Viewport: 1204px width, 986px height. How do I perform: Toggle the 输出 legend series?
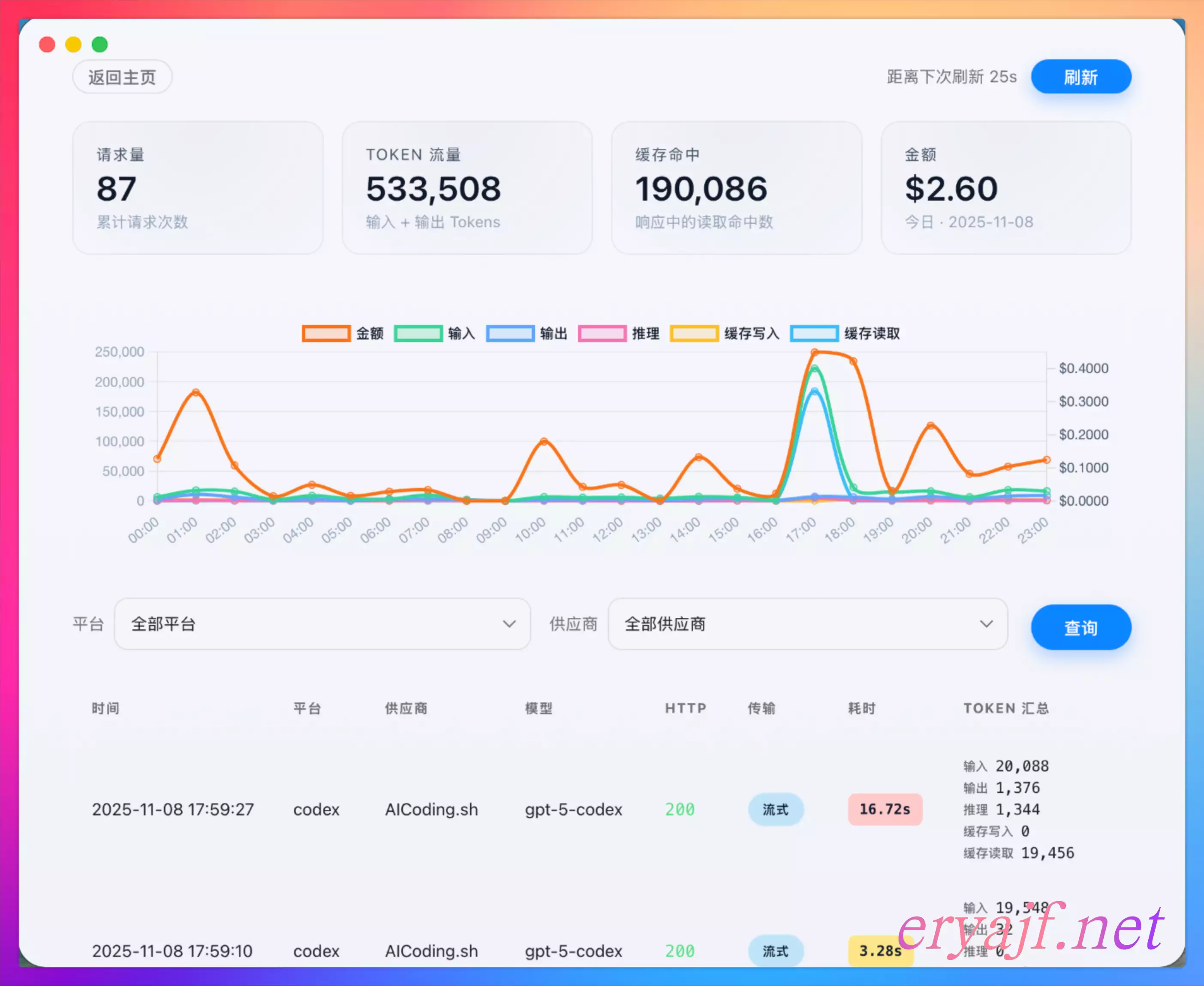pyautogui.click(x=510, y=334)
